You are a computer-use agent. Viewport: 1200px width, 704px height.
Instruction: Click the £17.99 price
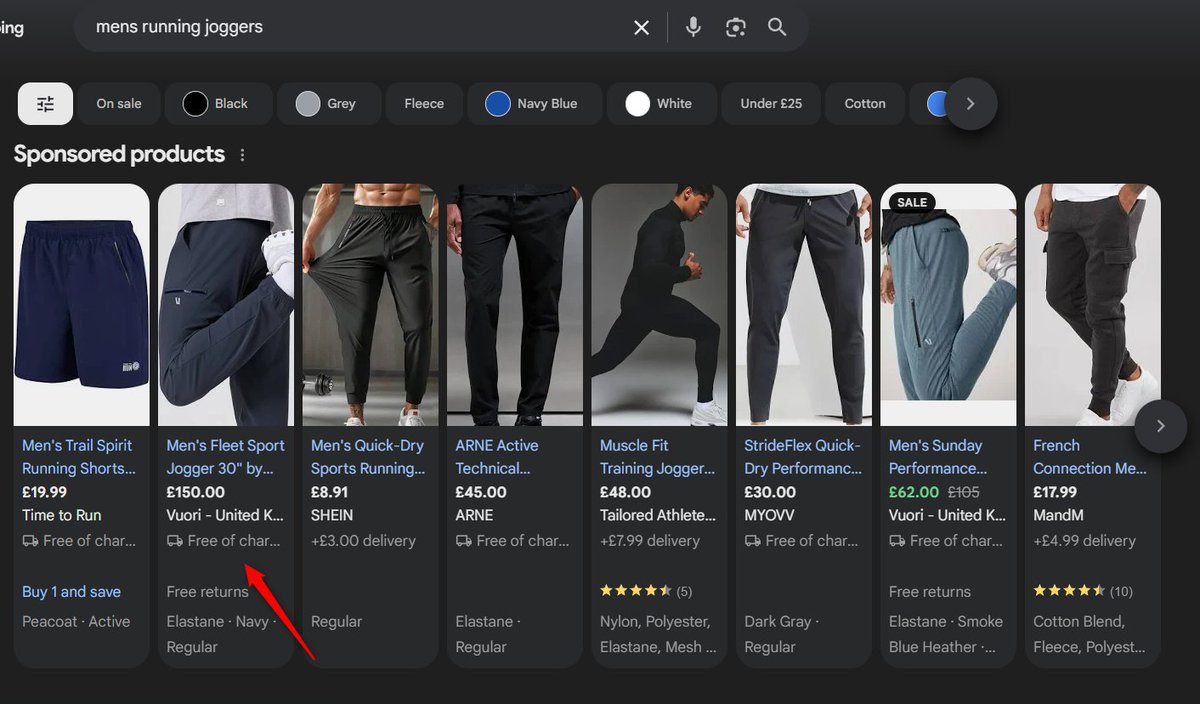[1055, 492]
